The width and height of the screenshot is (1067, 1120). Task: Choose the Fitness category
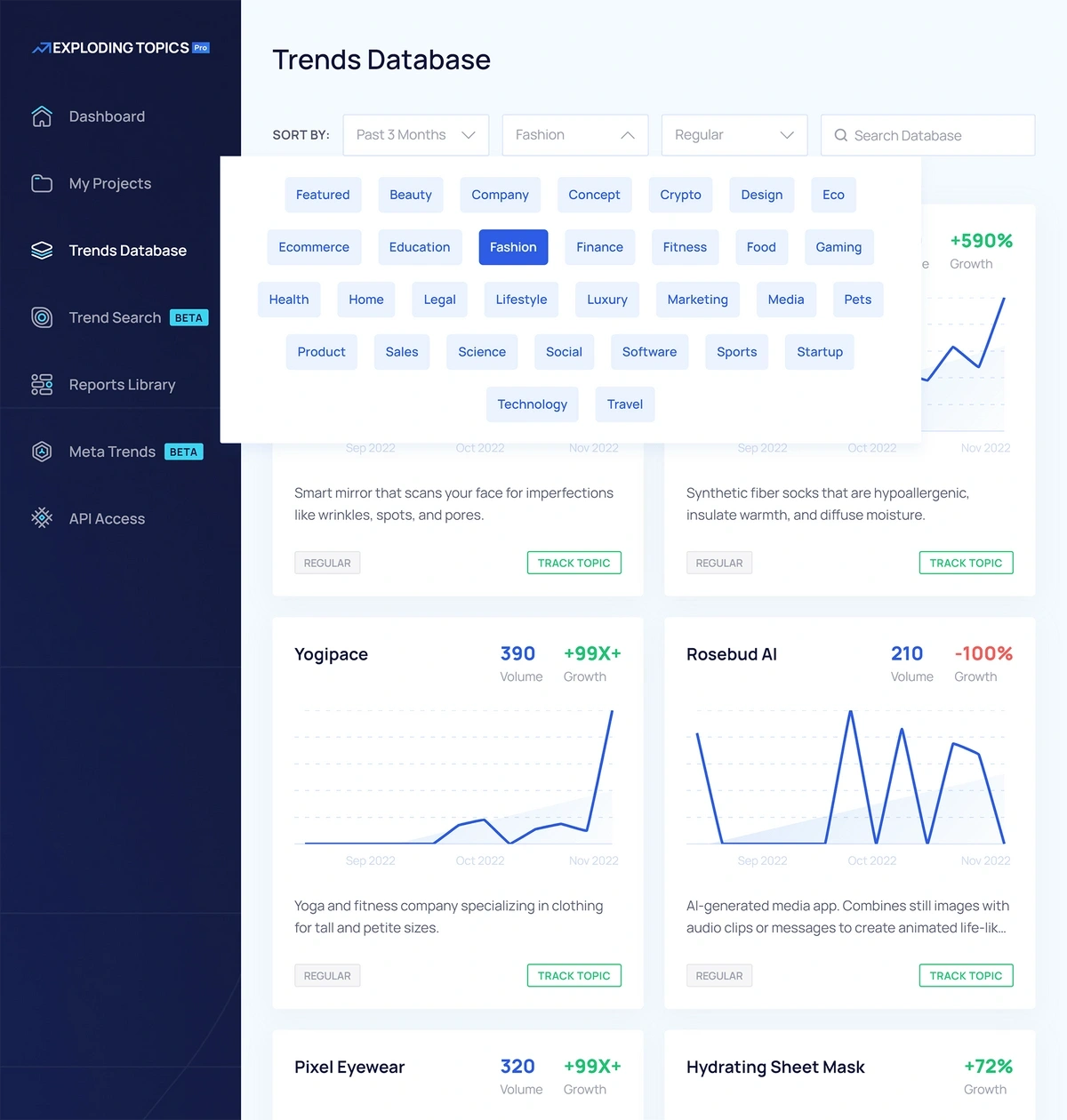[x=685, y=247]
